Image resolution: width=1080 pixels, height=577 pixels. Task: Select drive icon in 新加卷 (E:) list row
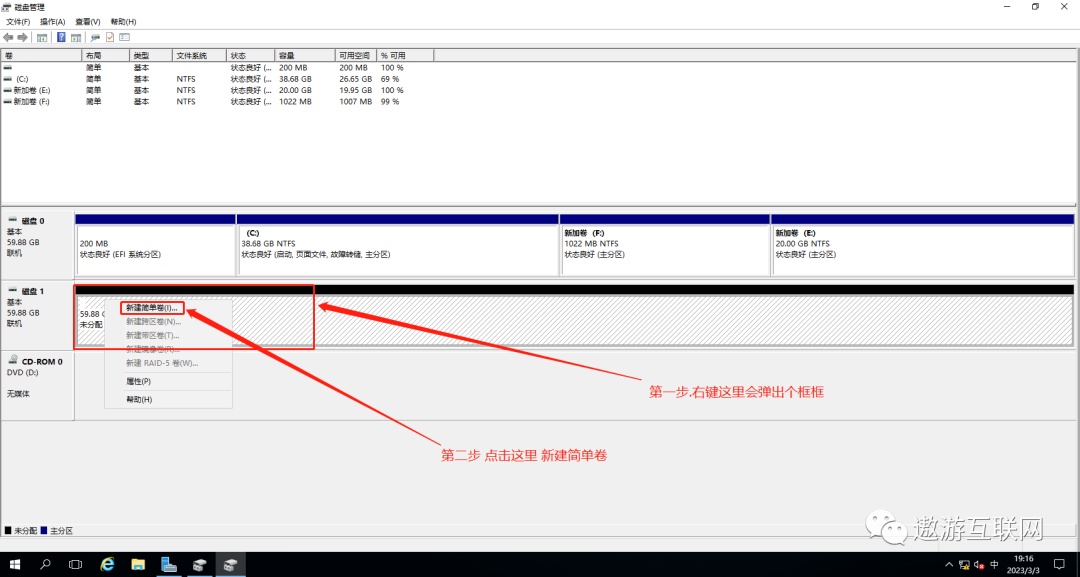point(8,90)
